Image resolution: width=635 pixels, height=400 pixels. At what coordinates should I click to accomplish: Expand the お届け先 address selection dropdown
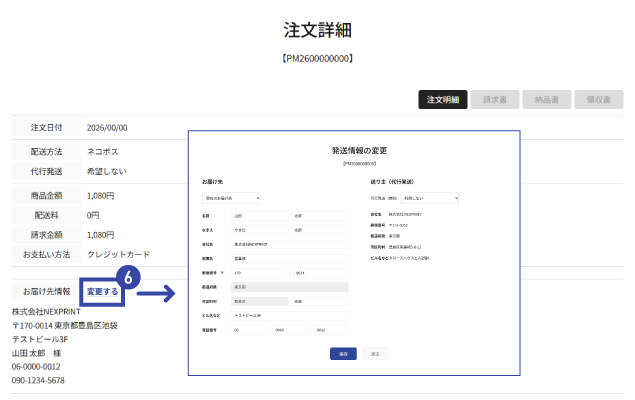(x=231, y=198)
